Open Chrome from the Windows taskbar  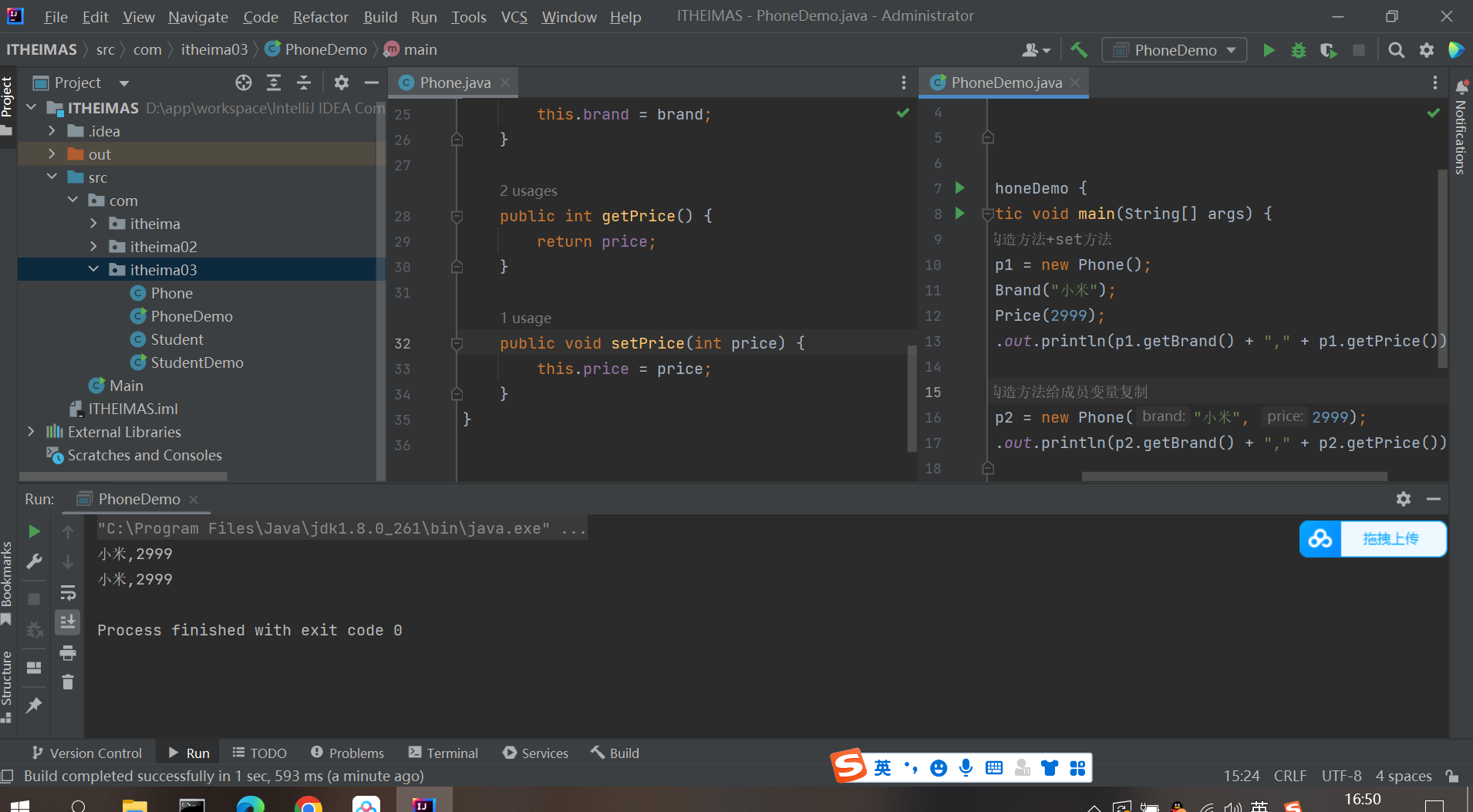click(308, 805)
